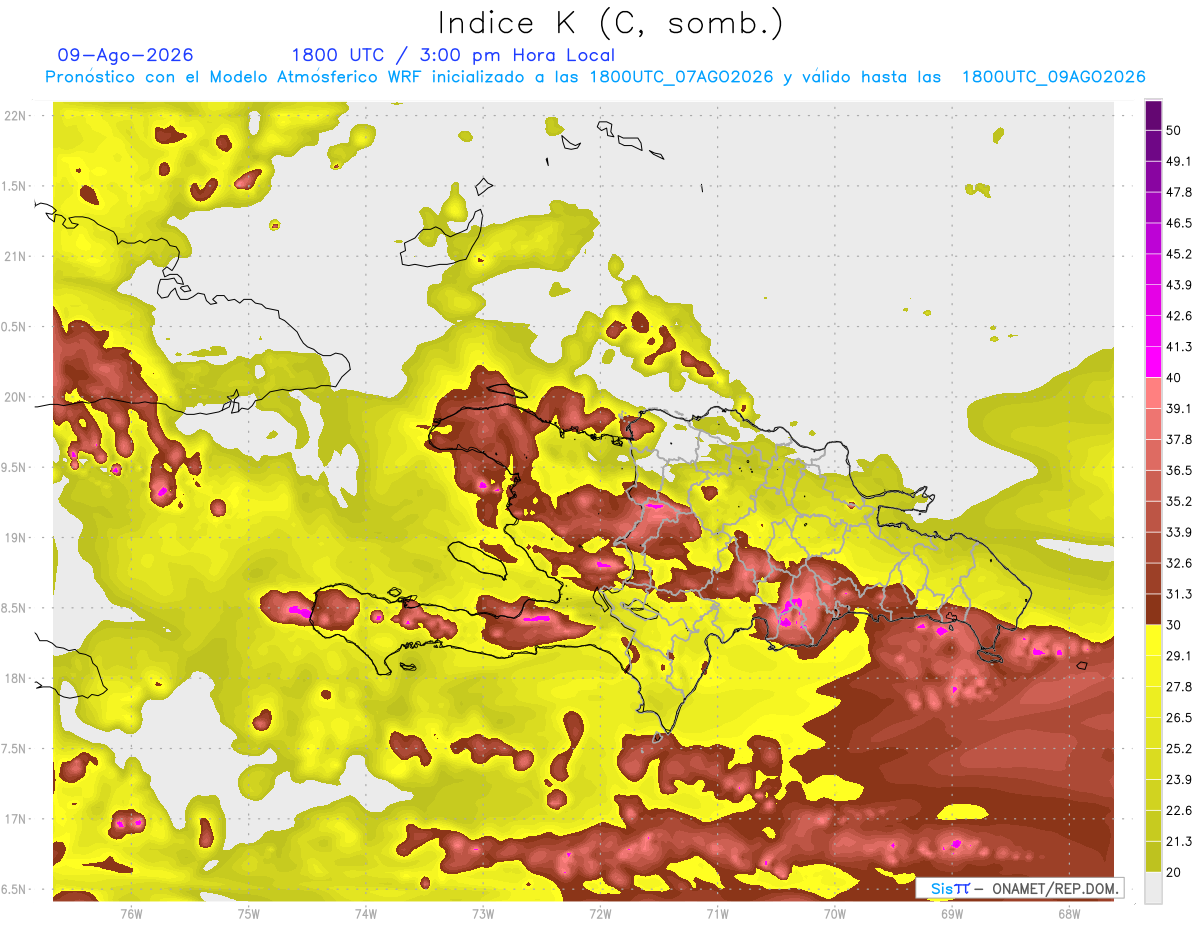Click the '45.2' value on the color scale

point(1179,254)
